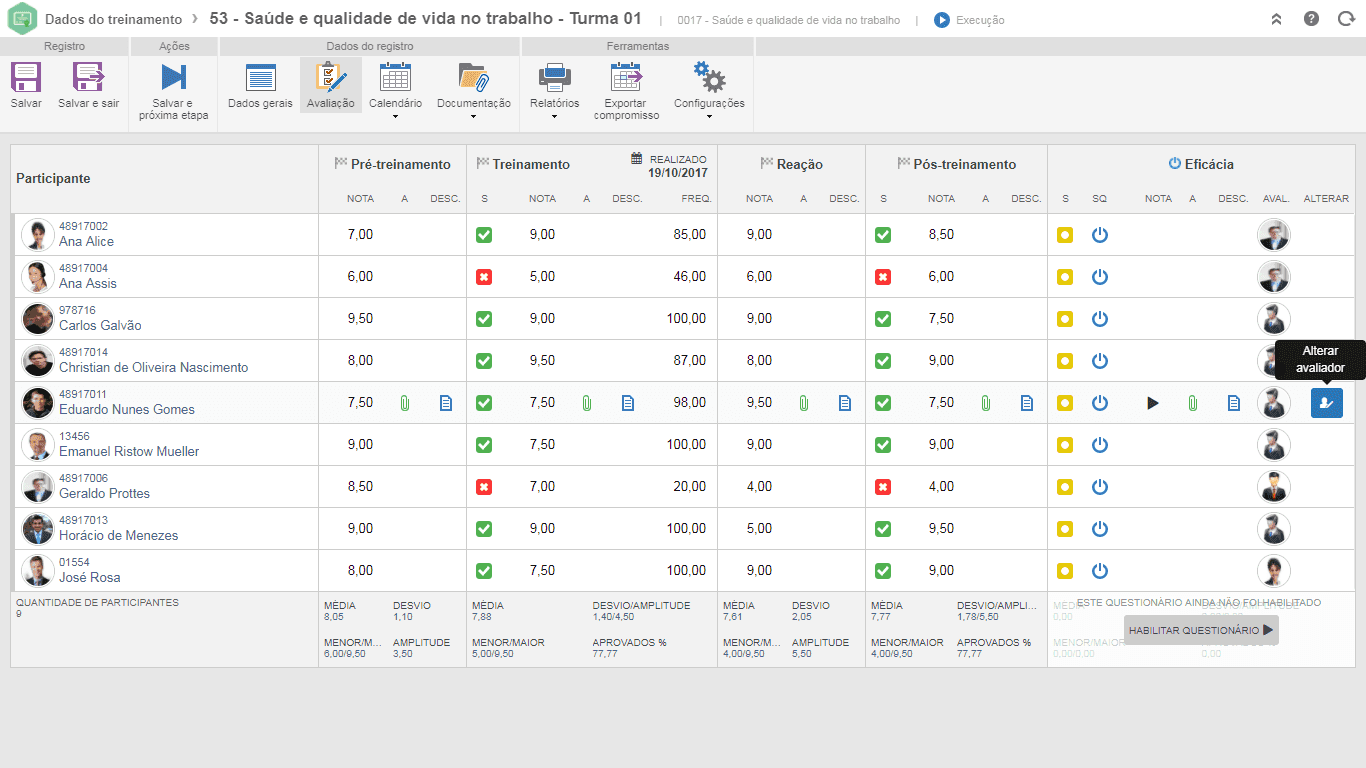The width and height of the screenshot is (1366, 768).
Task: Toggle Ana Assis's pós-treinamento failed status
Action: click(x=883, y=277)
